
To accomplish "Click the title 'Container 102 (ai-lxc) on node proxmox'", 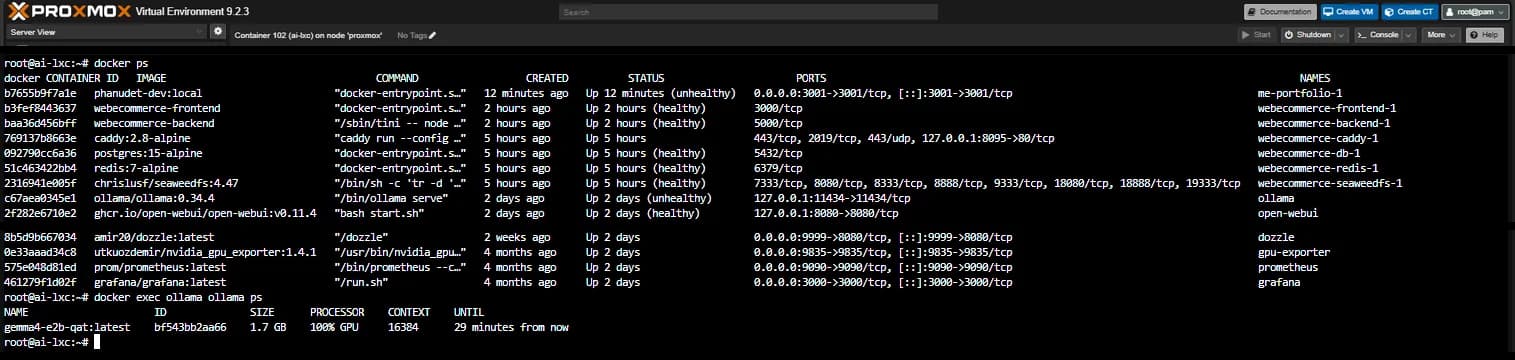I will (x=309, y=35).
